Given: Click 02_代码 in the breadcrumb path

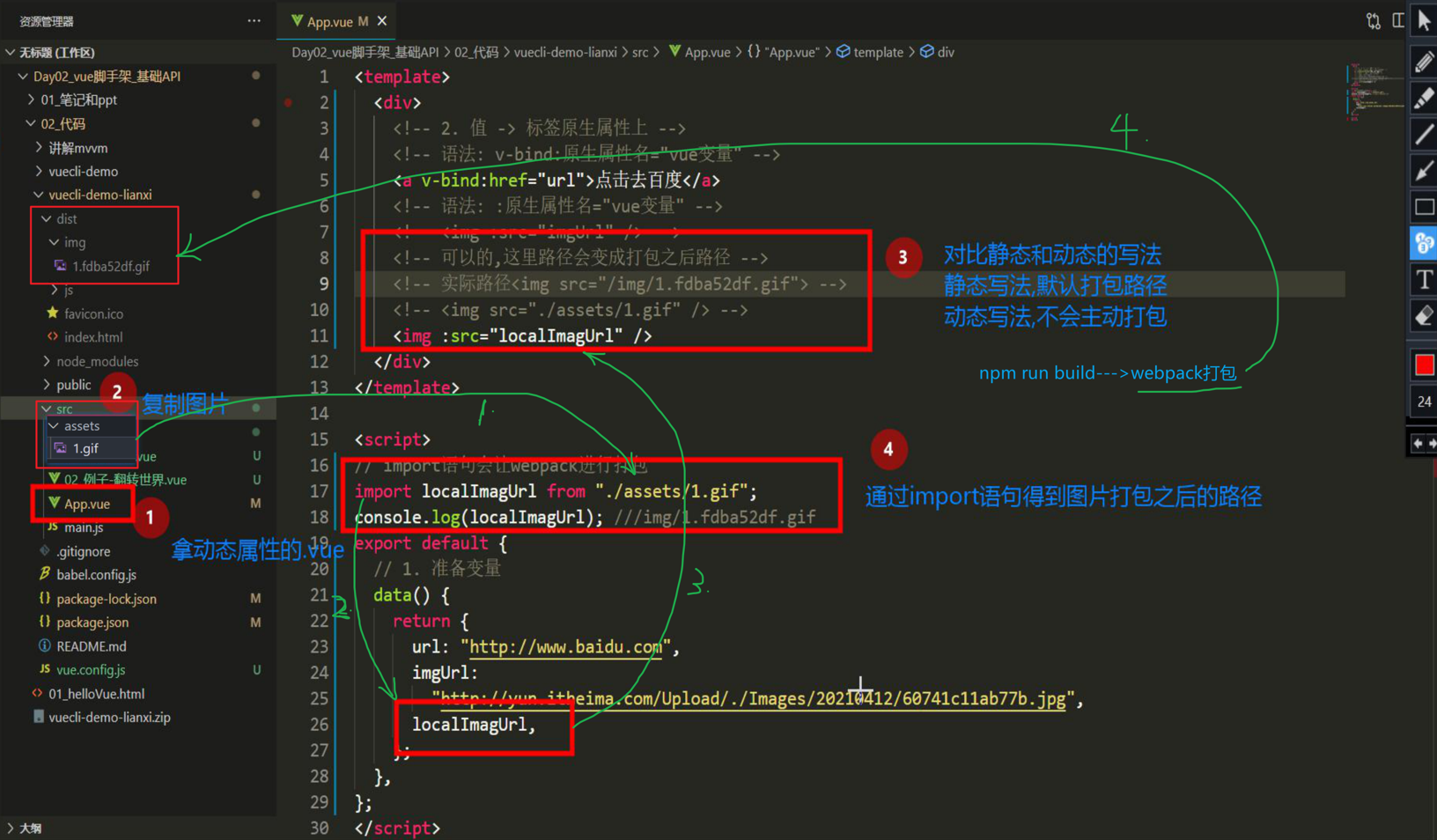Looking at the screenshot, I should (x=476, y=52).
